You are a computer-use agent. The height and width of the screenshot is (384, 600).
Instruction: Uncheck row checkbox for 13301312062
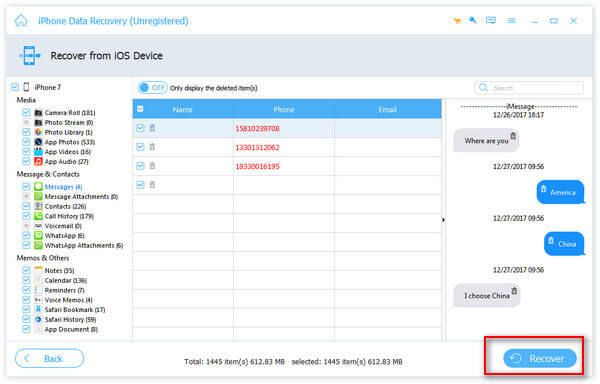point(140,146)
